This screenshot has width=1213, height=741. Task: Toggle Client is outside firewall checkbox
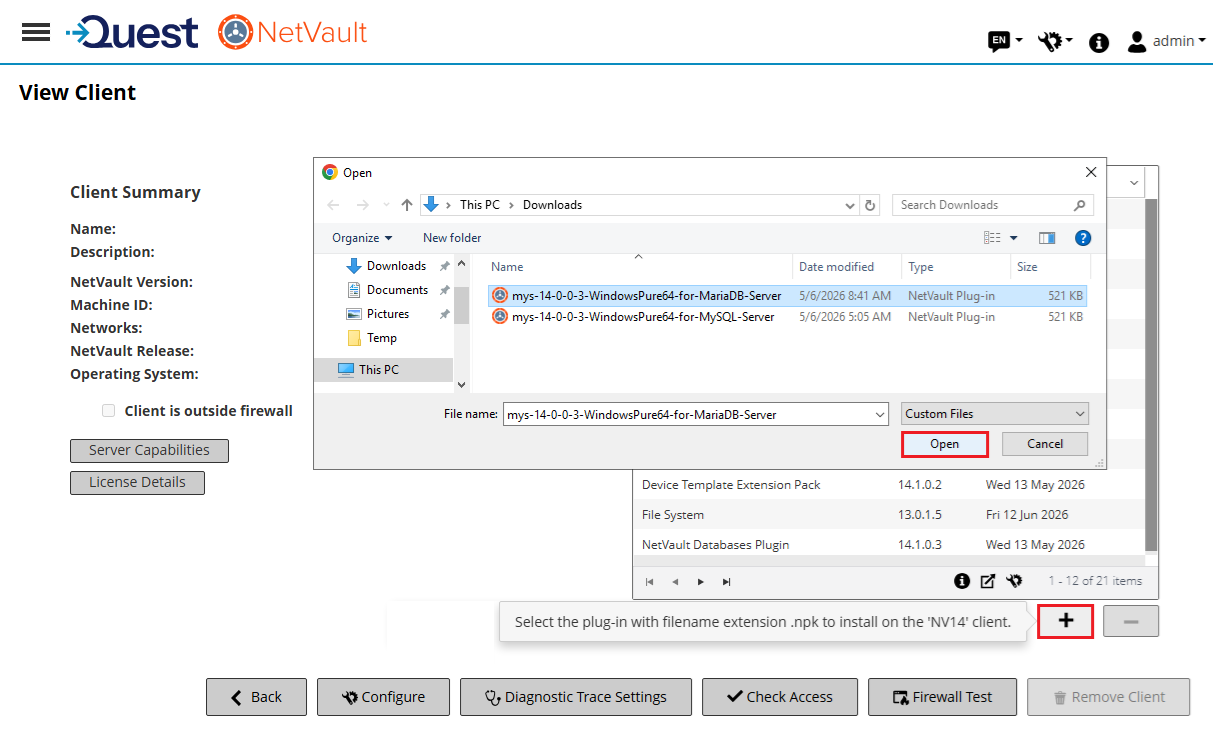point(108,411)
